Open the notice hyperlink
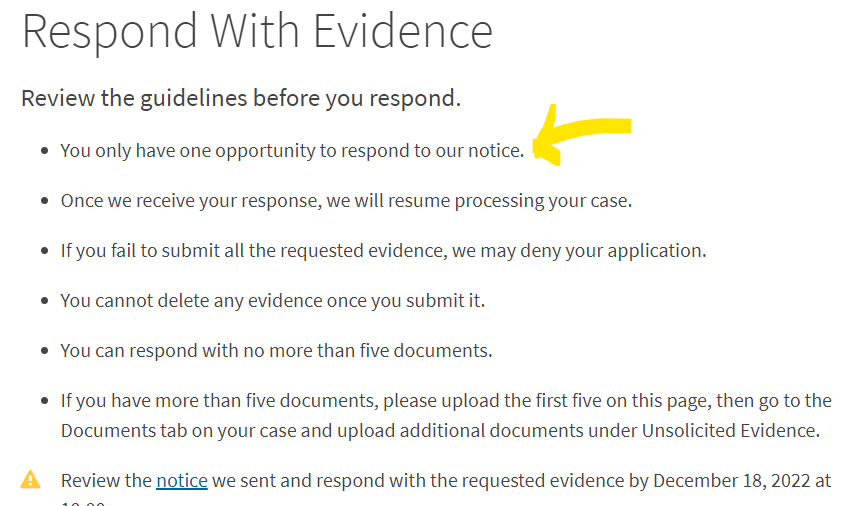The image size is (862, 506). pyautogui.click(x=182, y=481)
